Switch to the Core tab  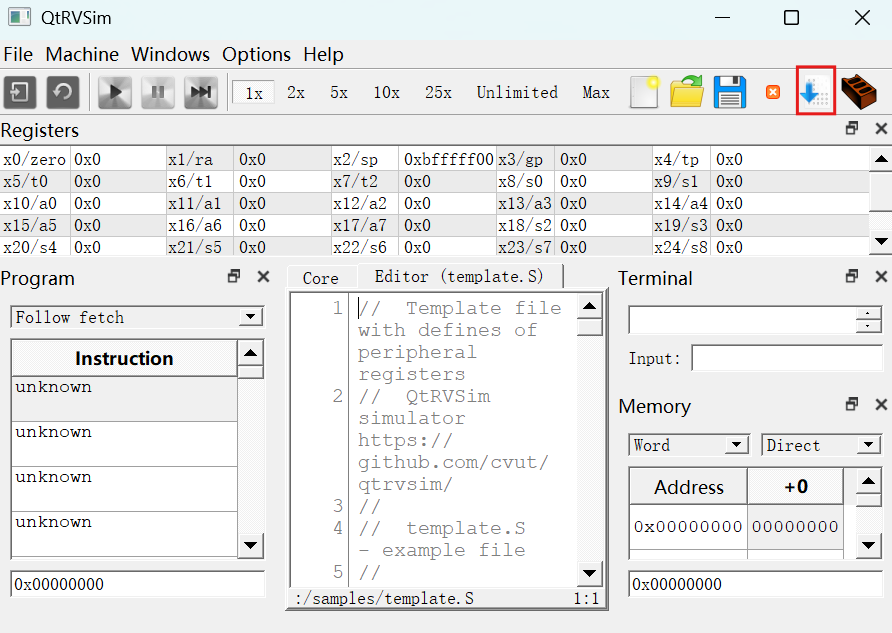pos(321,278)
